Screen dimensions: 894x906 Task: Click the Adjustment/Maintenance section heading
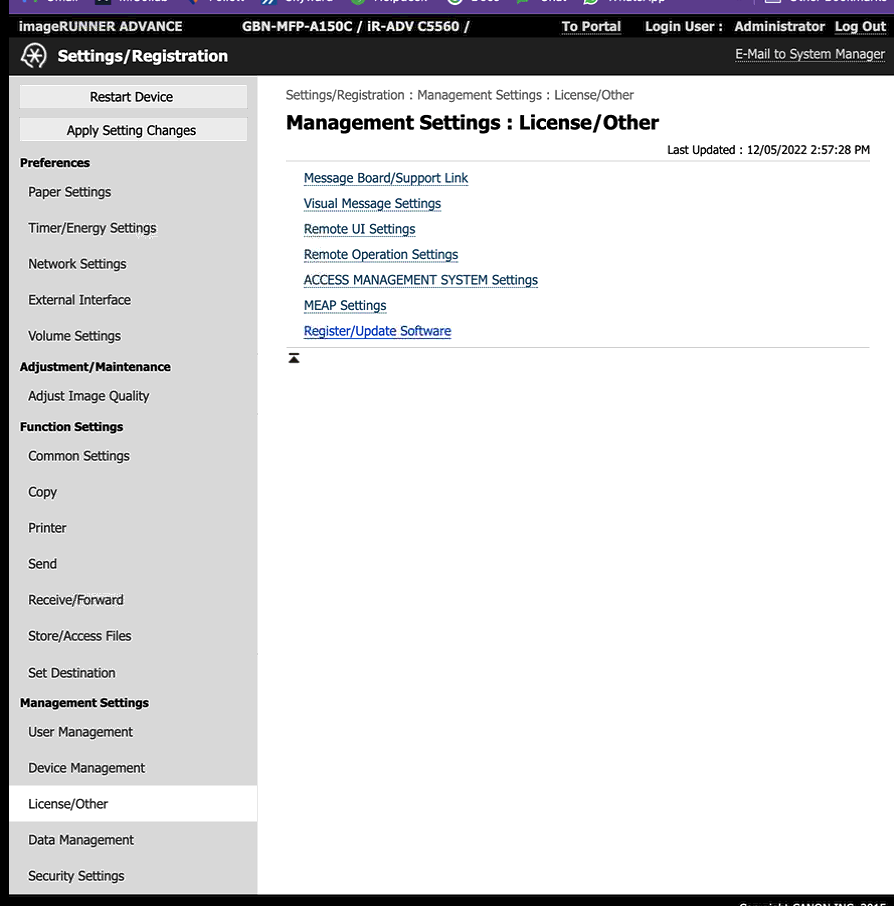[x=95, y=367]
